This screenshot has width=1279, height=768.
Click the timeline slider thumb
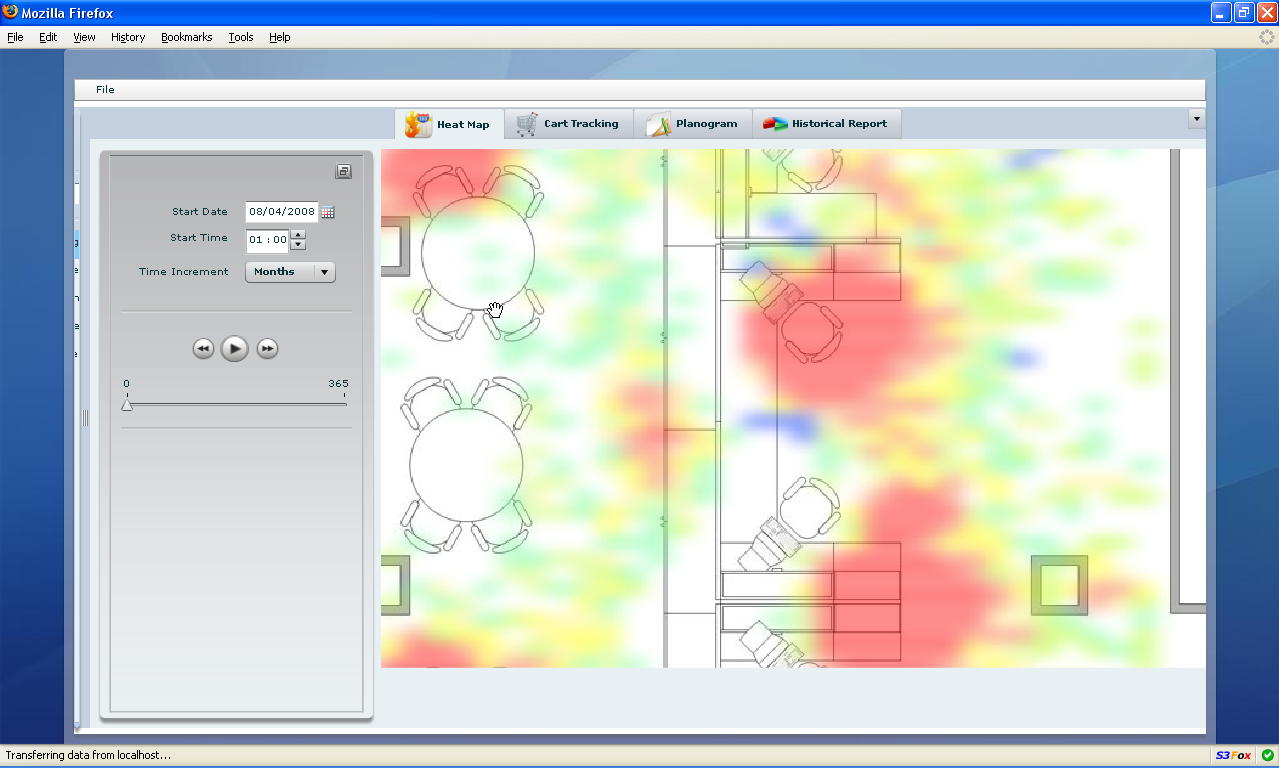(x=127, y=404)
